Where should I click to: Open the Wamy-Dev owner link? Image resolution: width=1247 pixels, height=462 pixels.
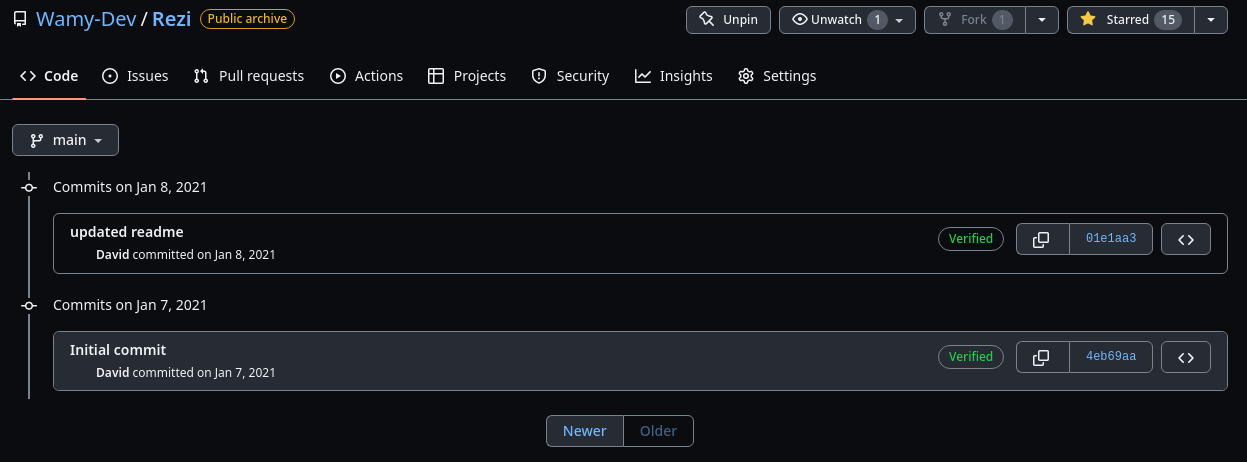86,19
